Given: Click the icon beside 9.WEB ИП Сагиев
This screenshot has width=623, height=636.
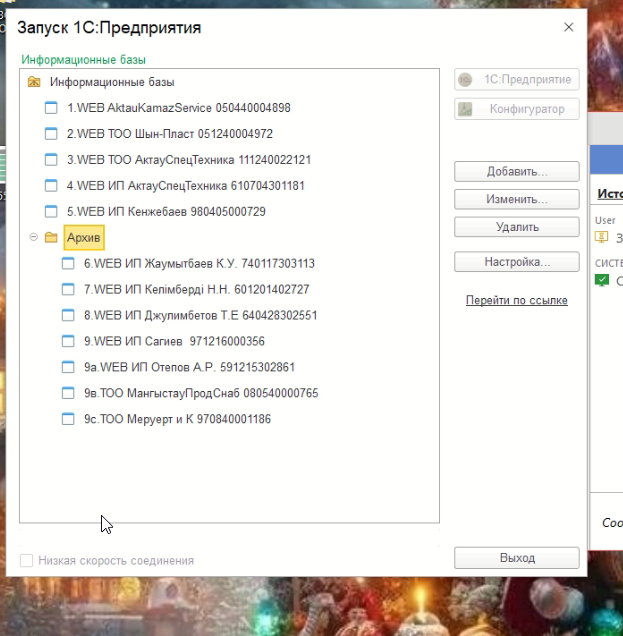Looking at the screenshot, I should [68, 342].
